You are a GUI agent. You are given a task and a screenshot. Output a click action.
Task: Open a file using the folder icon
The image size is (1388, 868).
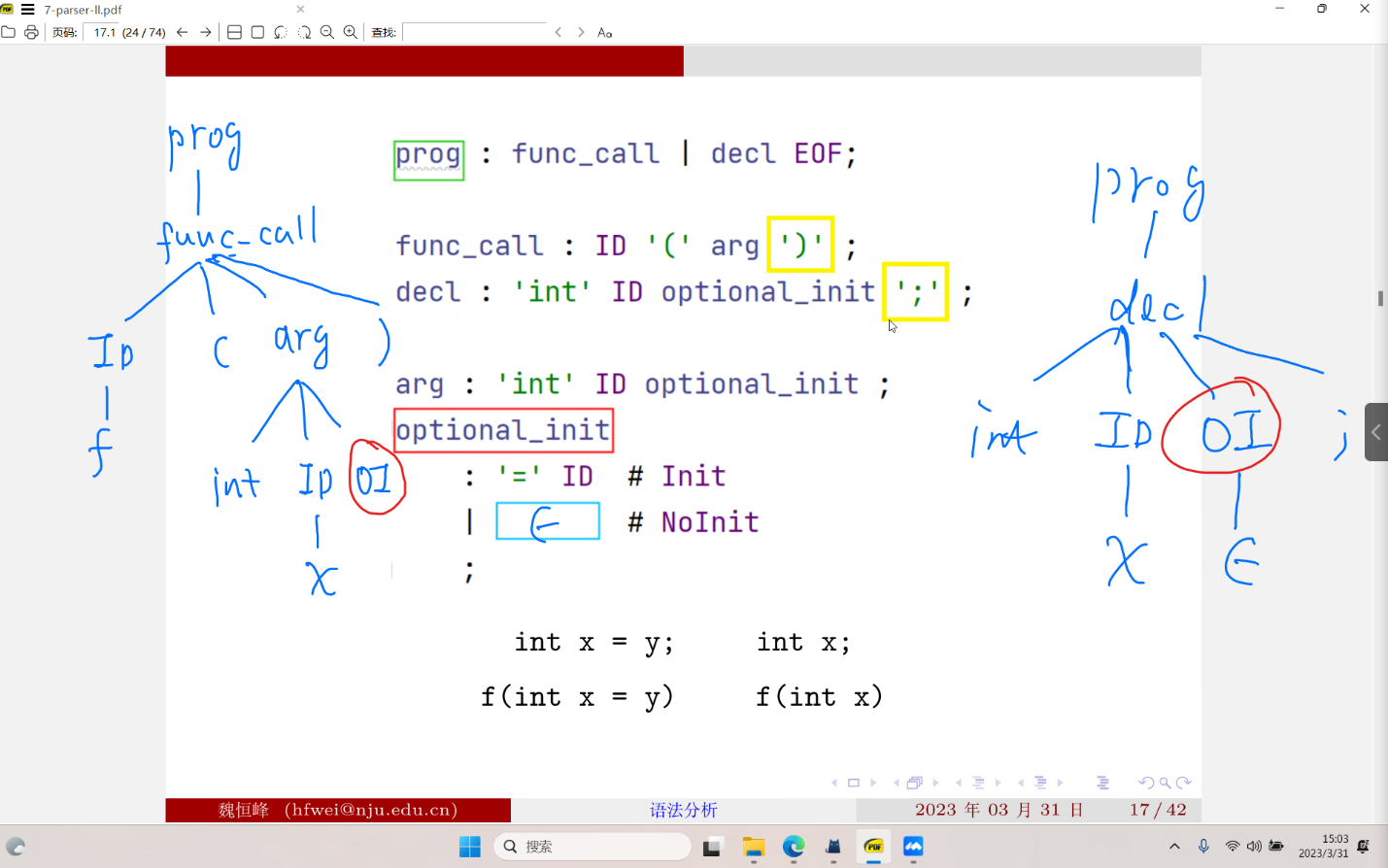point(9,31)
